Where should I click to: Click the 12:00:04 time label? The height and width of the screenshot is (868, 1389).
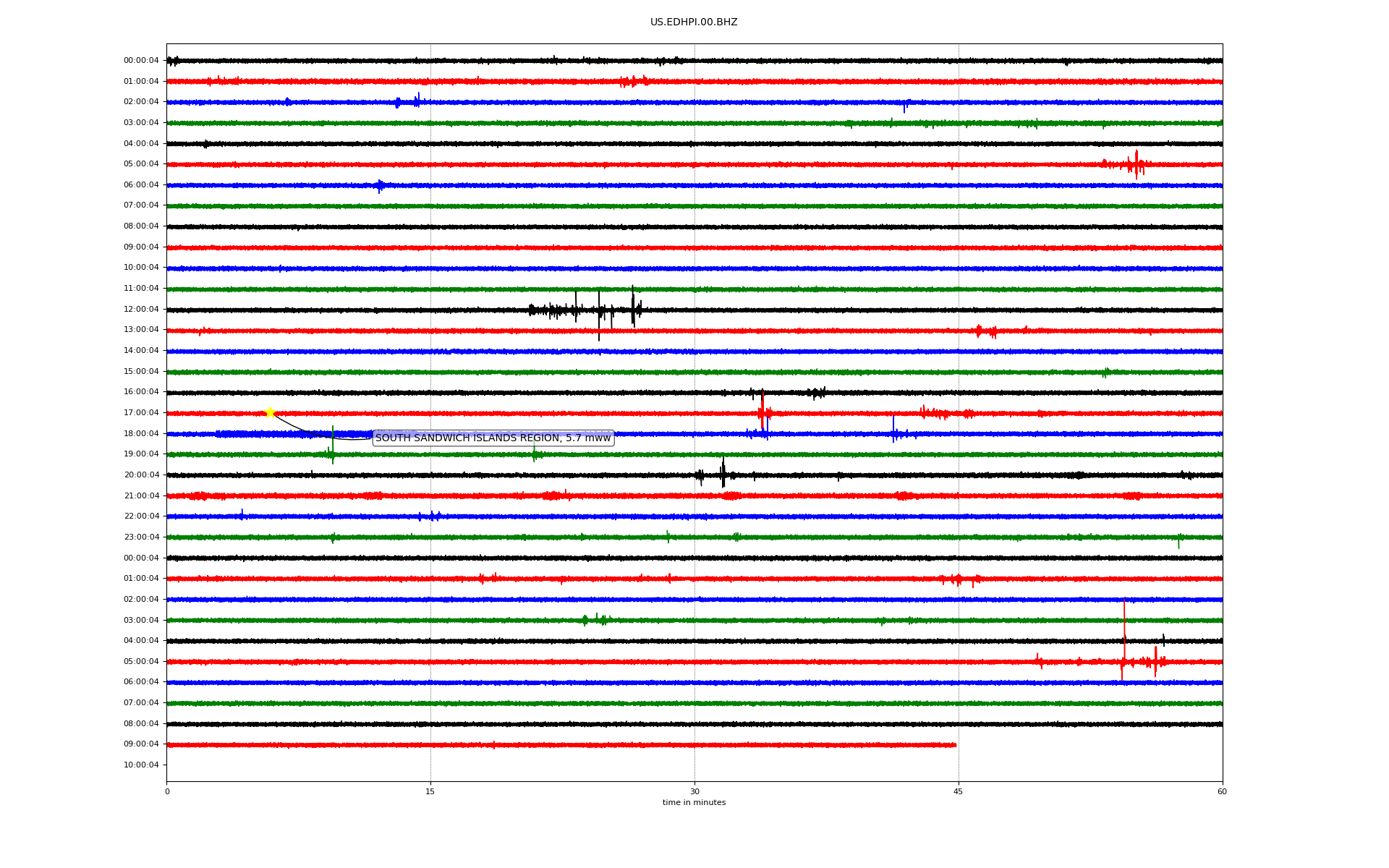141,310
